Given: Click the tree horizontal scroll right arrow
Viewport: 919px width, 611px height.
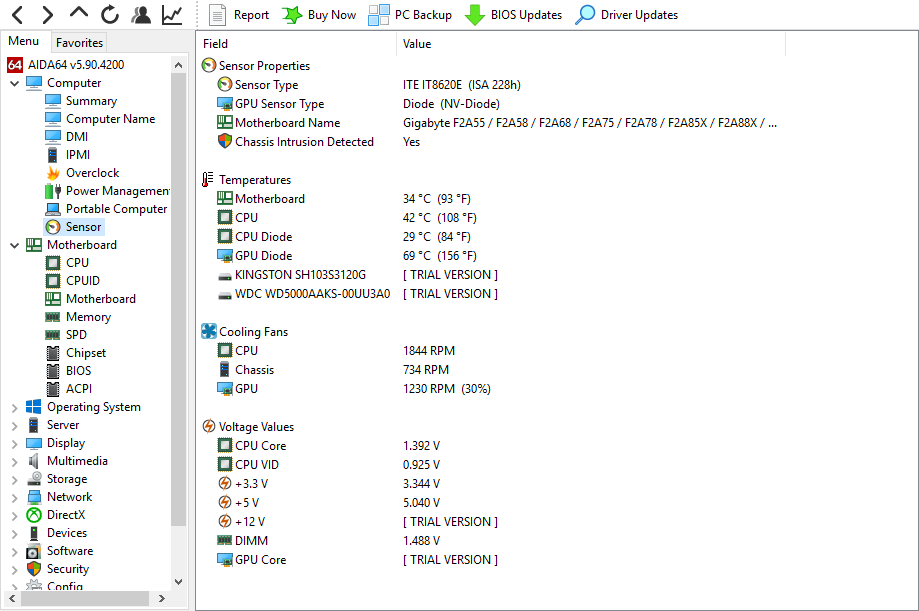Looking at the screenshot, I should pos(162,599).
